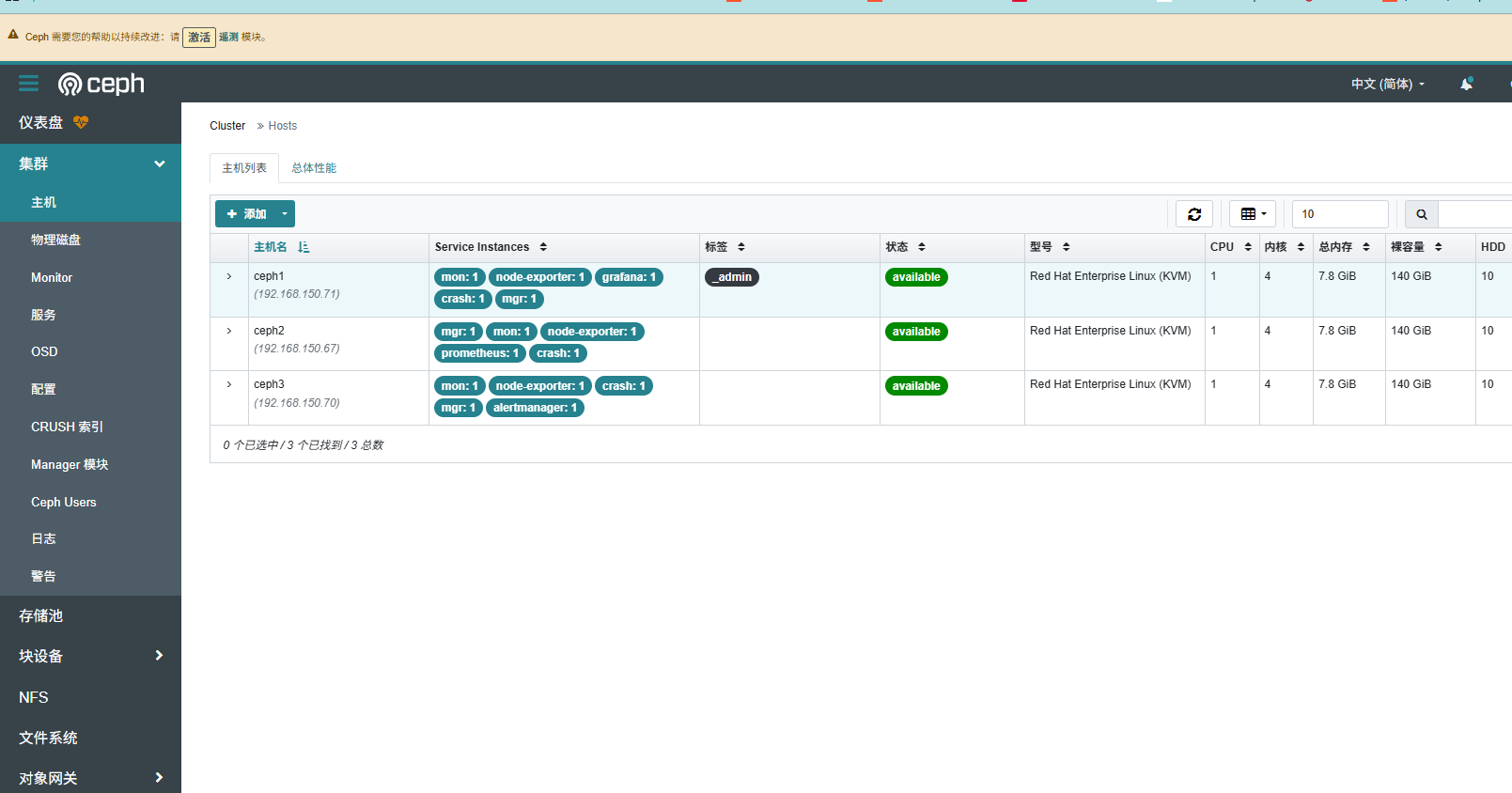Click ceph1's node-exporter: 1 badge

click(540, 277)
